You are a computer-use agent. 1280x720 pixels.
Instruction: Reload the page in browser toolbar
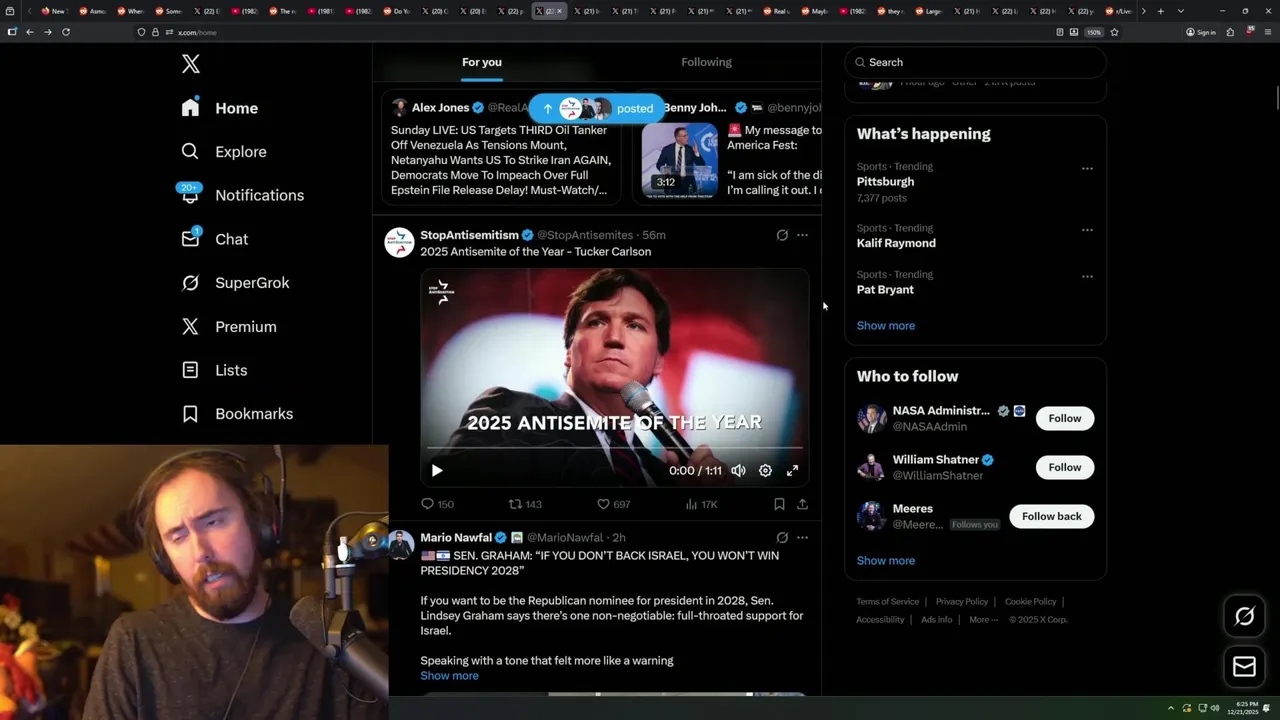[x=66, y=32]
